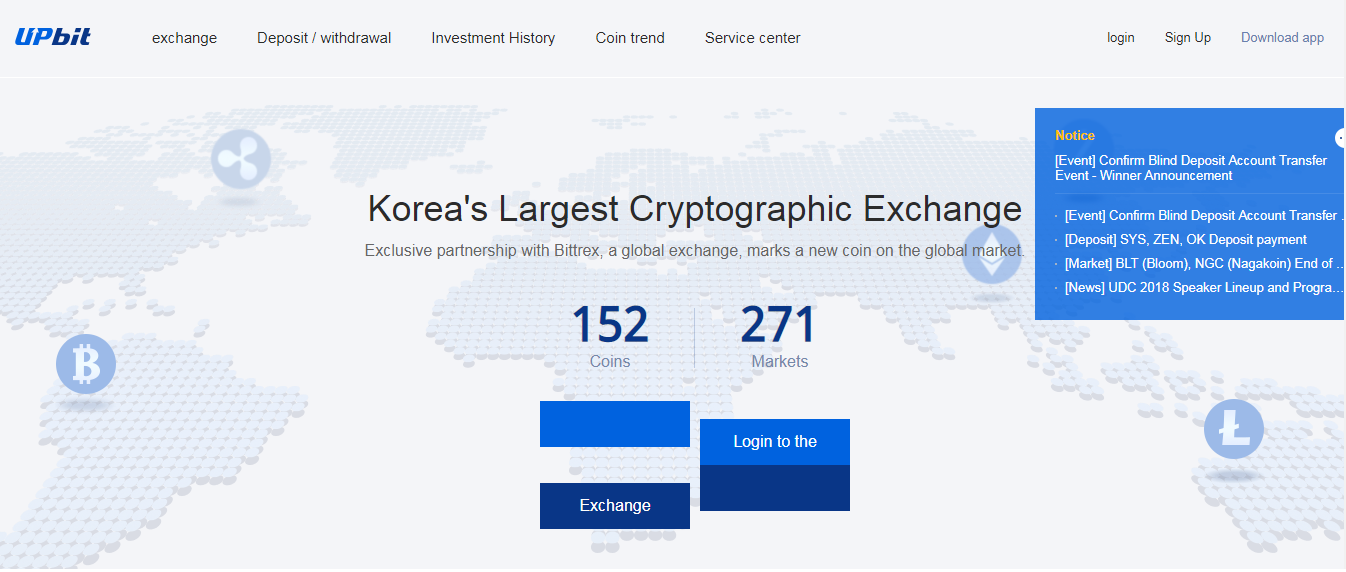Click the Download app link

1282,38
